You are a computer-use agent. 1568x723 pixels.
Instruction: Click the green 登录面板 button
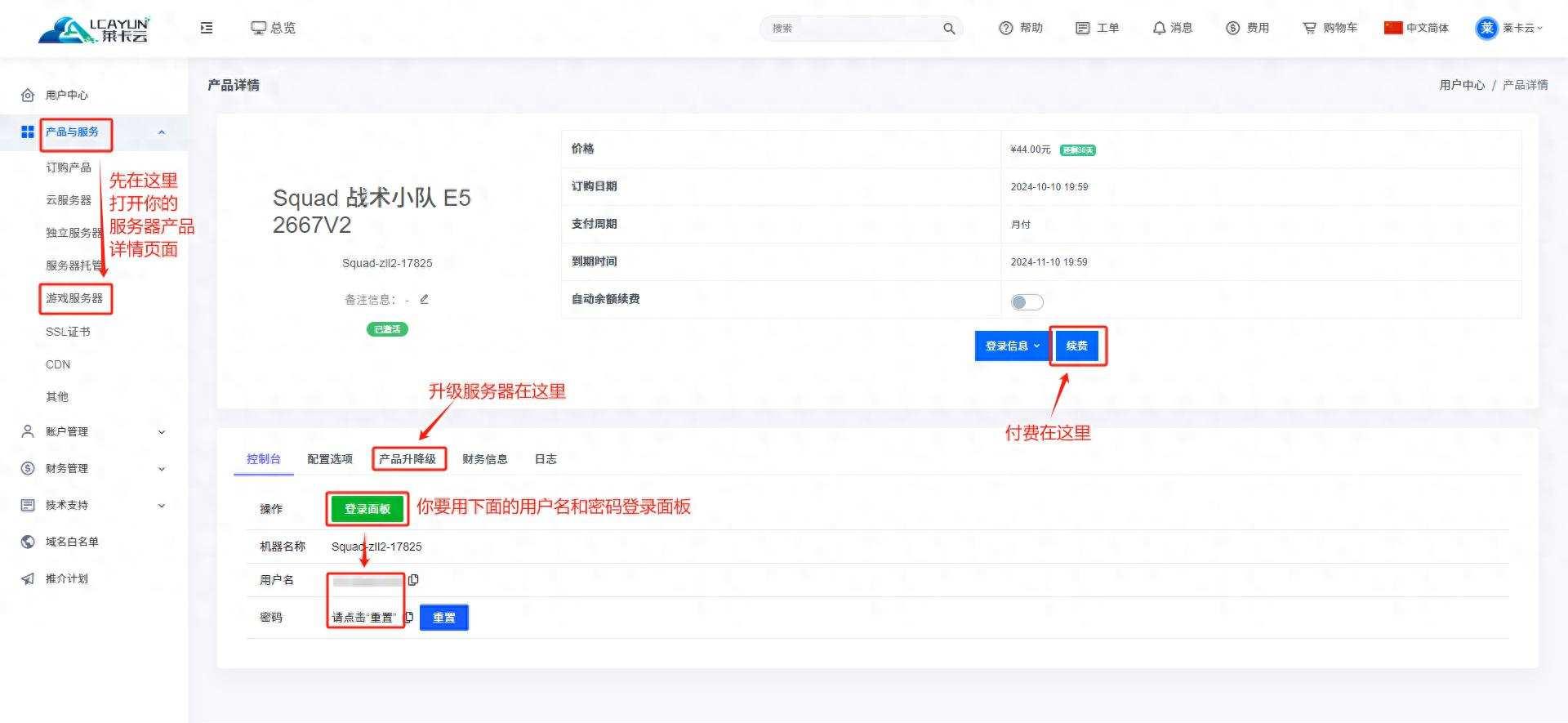tap(367, 509)
